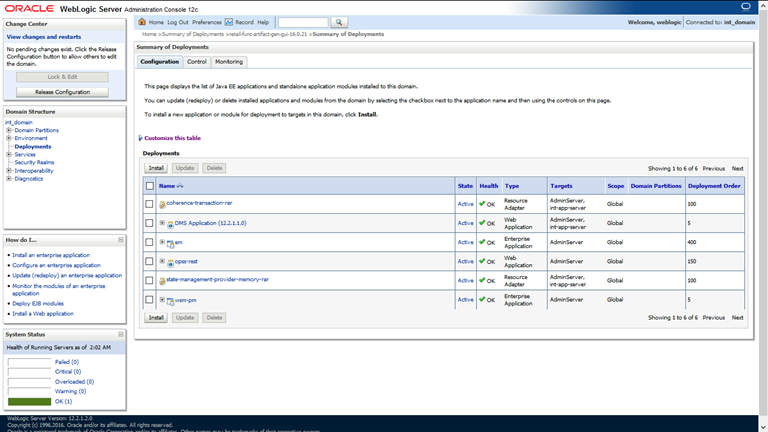Expand the Services tree node

(x=9, y=154)
